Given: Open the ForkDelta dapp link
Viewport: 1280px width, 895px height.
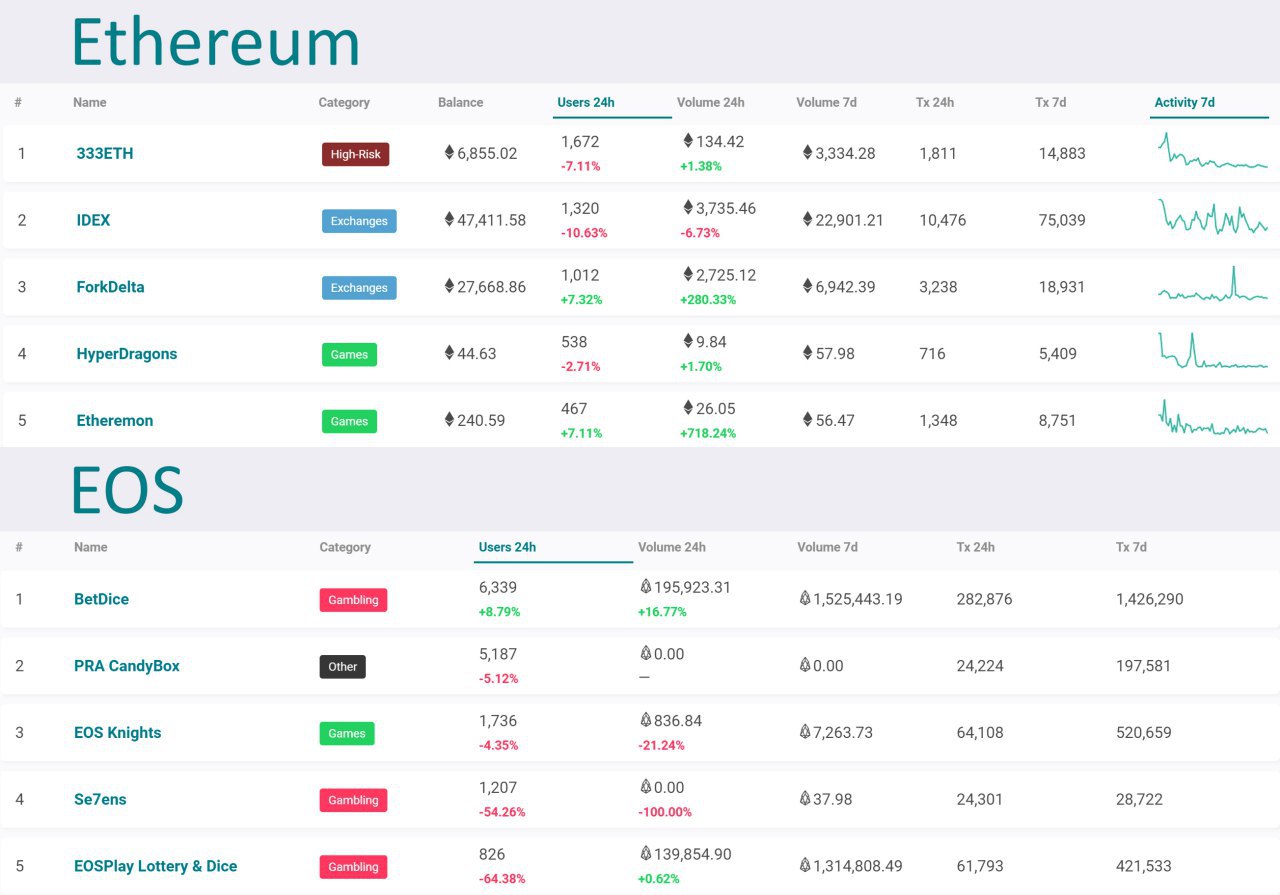Looking at the screenshot, I should tap(110, 287).
